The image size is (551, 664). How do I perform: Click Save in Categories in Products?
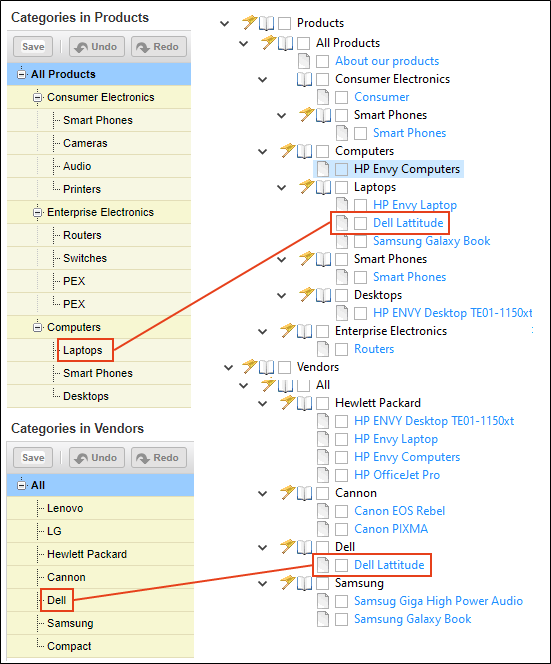33,47
